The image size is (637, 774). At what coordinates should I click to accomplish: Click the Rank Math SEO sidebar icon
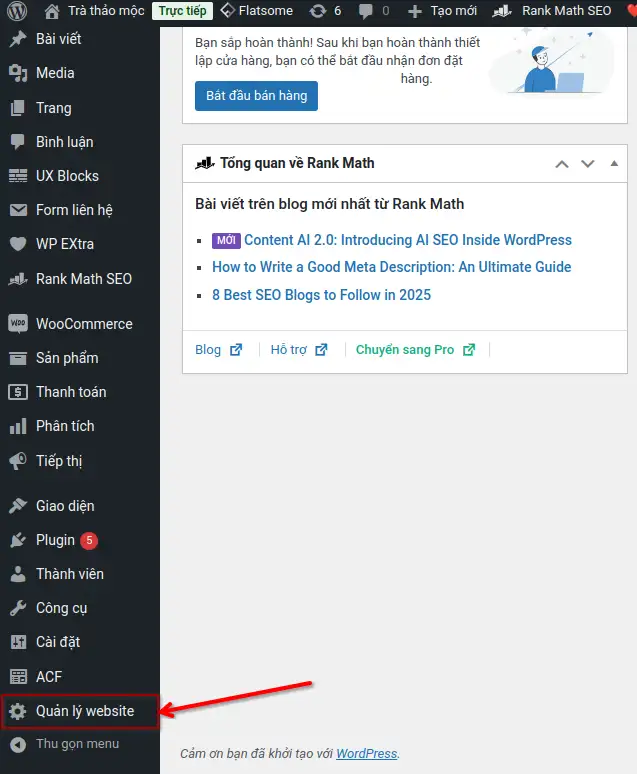pos(18,279)
